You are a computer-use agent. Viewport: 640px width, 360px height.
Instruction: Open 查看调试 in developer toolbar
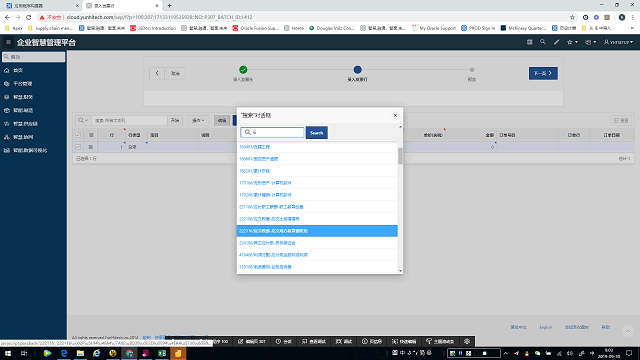[x=314, y=342]
